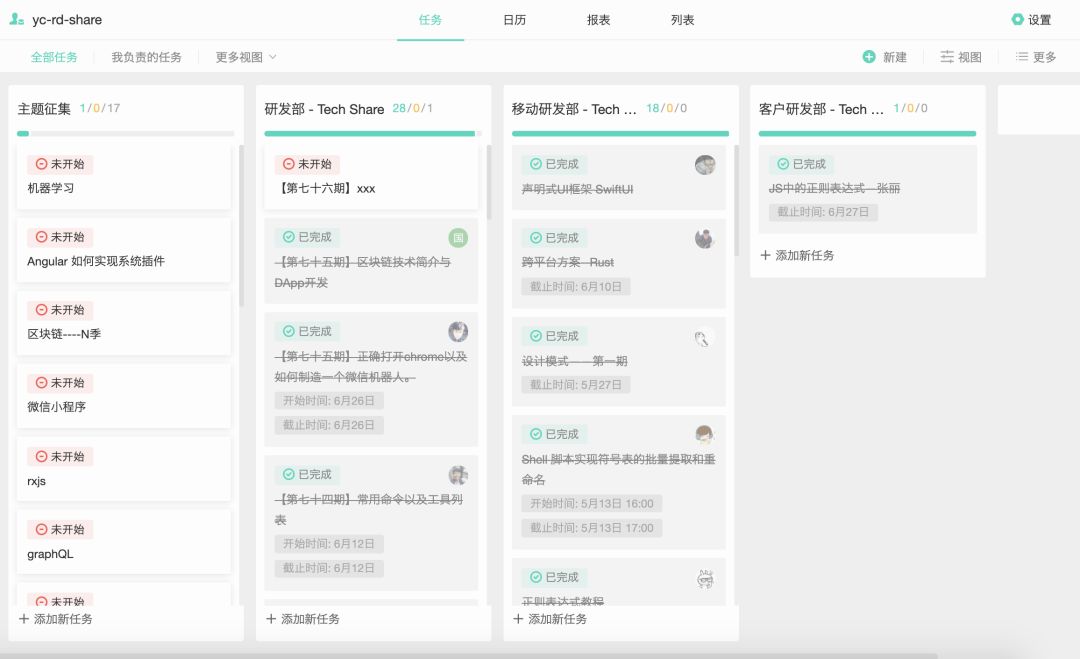
Task: Click 研发部 column vertical scrollbar
Action: click(x=489, y=182)
